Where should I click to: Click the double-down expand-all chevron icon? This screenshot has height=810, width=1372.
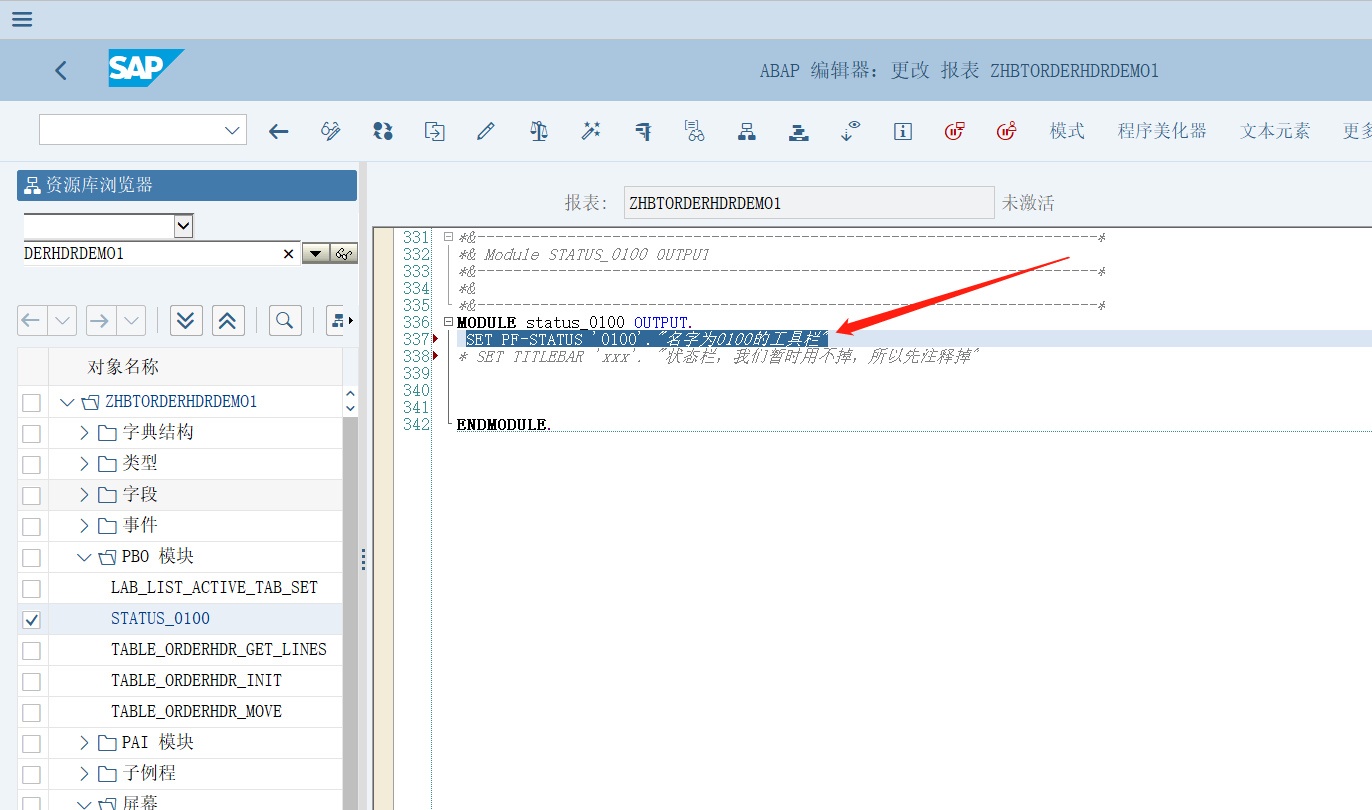tap(186, 320)
